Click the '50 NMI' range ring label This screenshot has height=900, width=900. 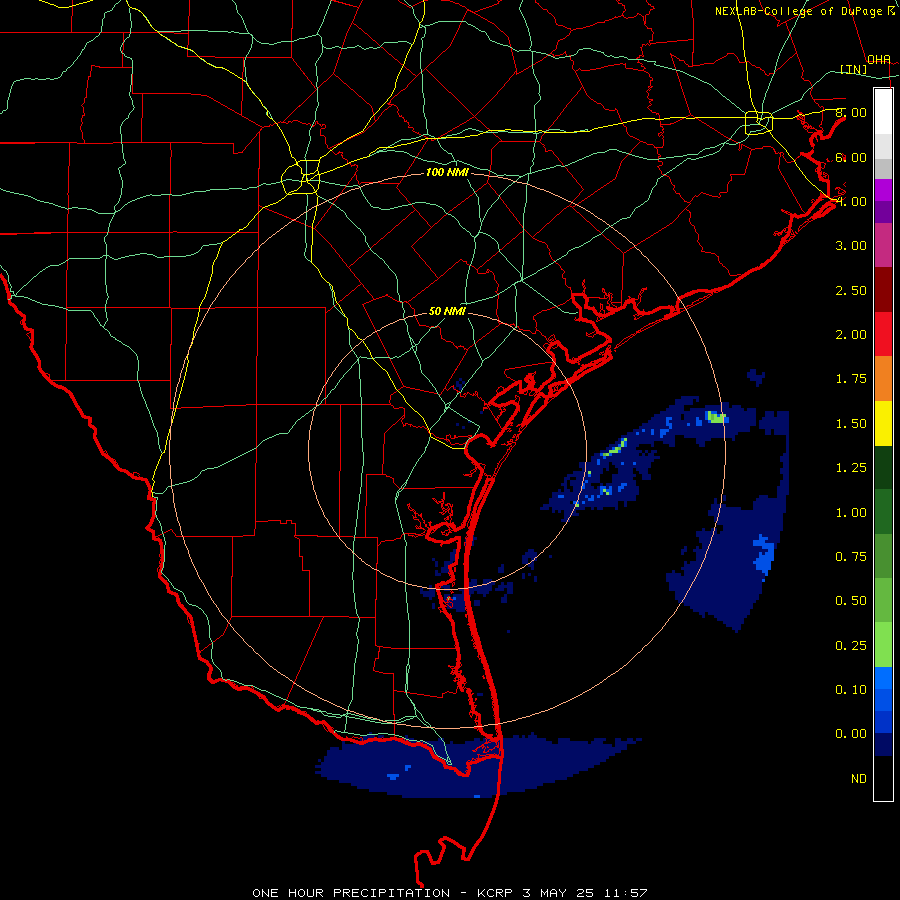(447, 311)
